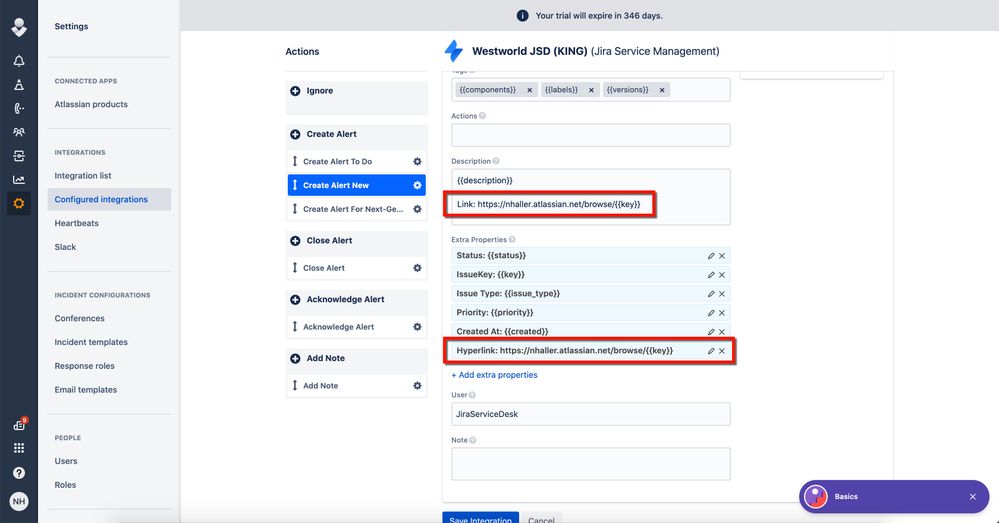Remove the Status extra property
This screenshot has width=999, height=523.
(x=722, y=256)
